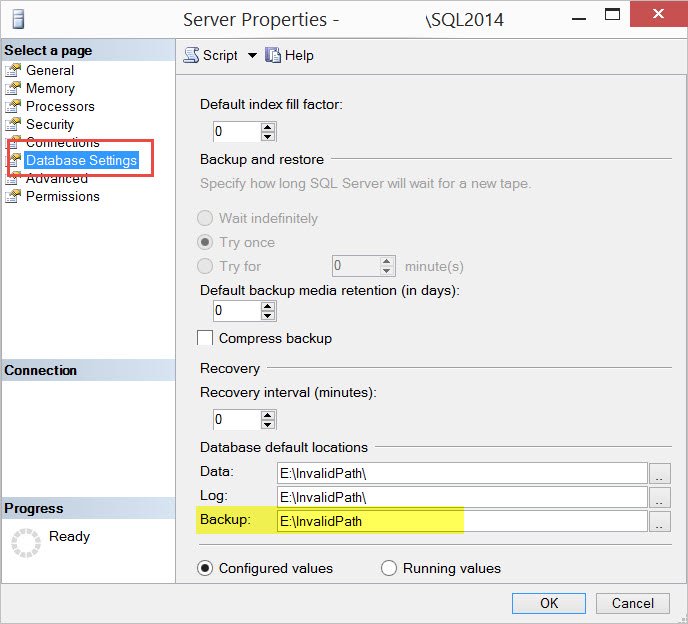The width and height of the screenshot is (688, 624).
Task: Open the Memory page
Action: 50,88
